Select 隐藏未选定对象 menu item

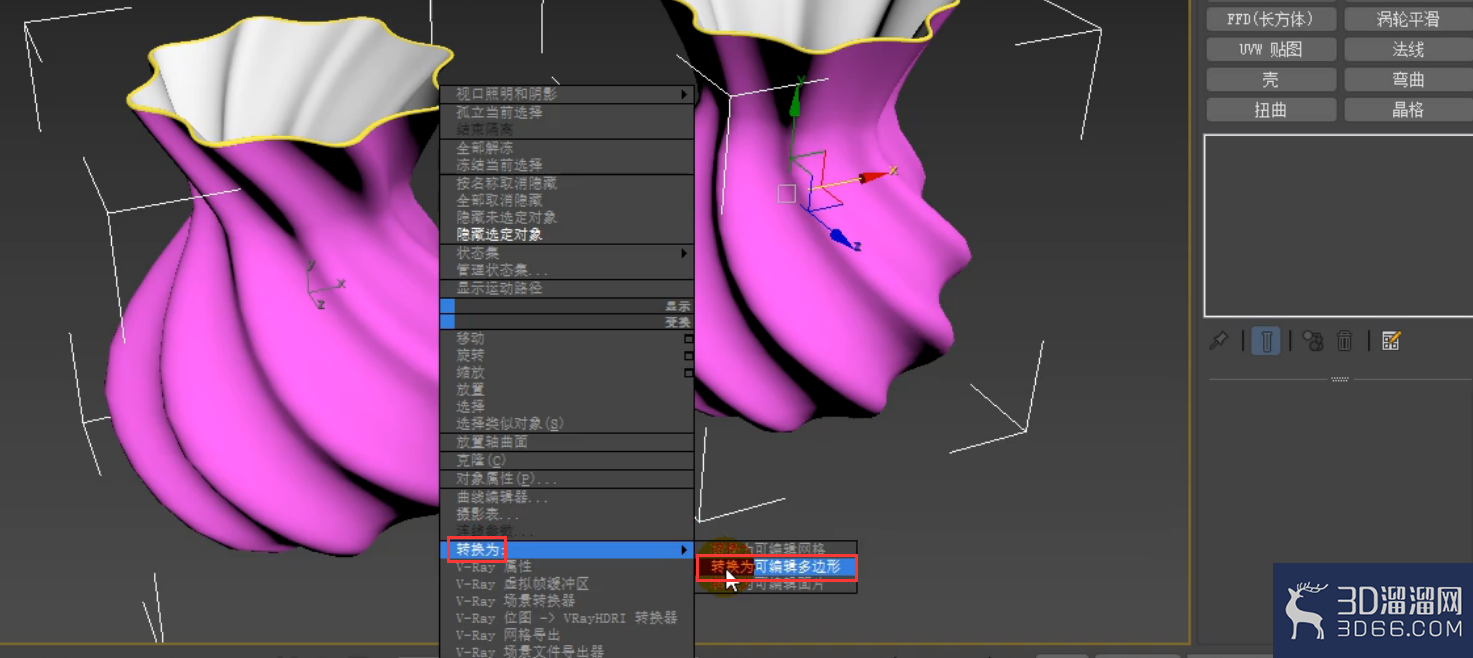pyautogui.click(x=567, y=218)
